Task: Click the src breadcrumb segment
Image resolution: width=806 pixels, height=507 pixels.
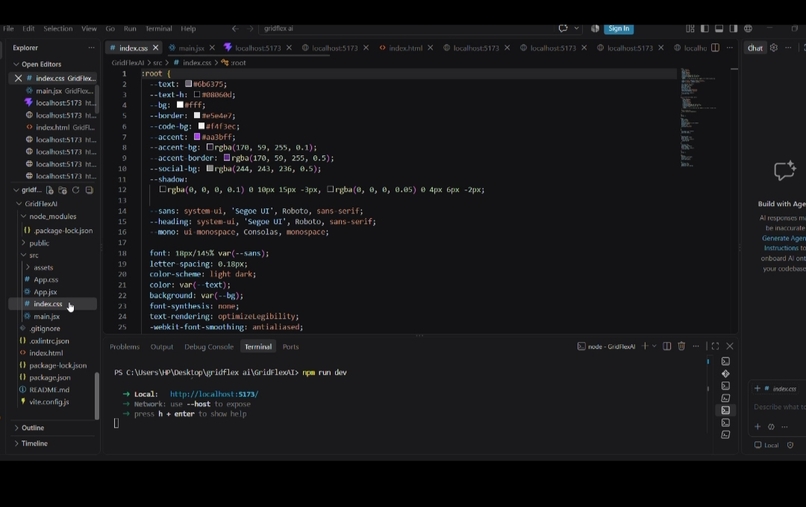Action: coord(157,63)
